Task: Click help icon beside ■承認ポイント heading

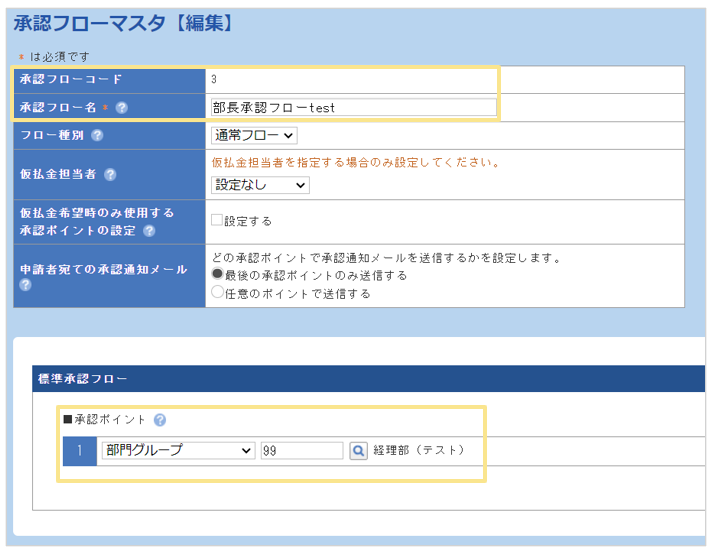Action: (x=160, y=420)
